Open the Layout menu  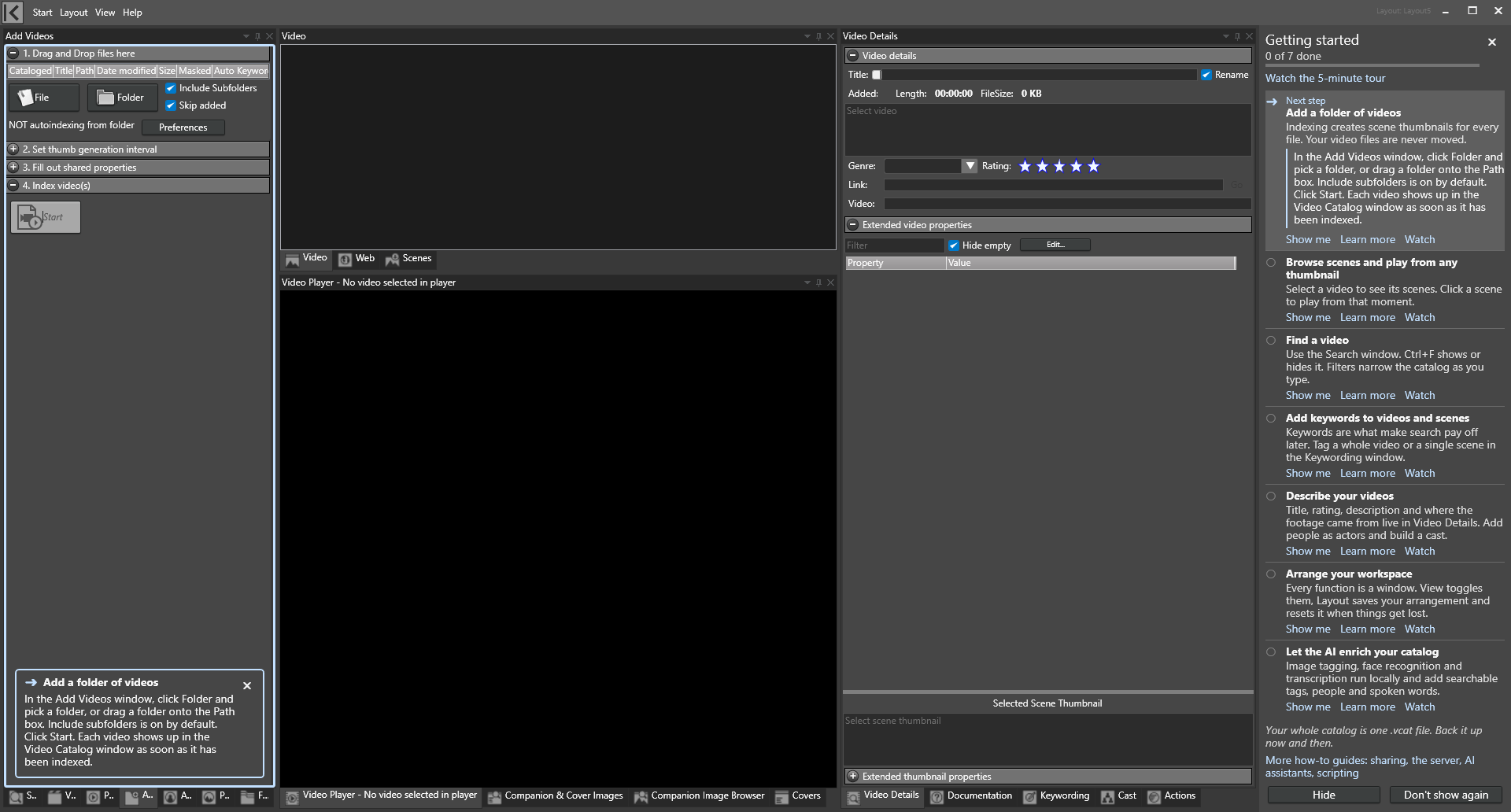point(74,13)
